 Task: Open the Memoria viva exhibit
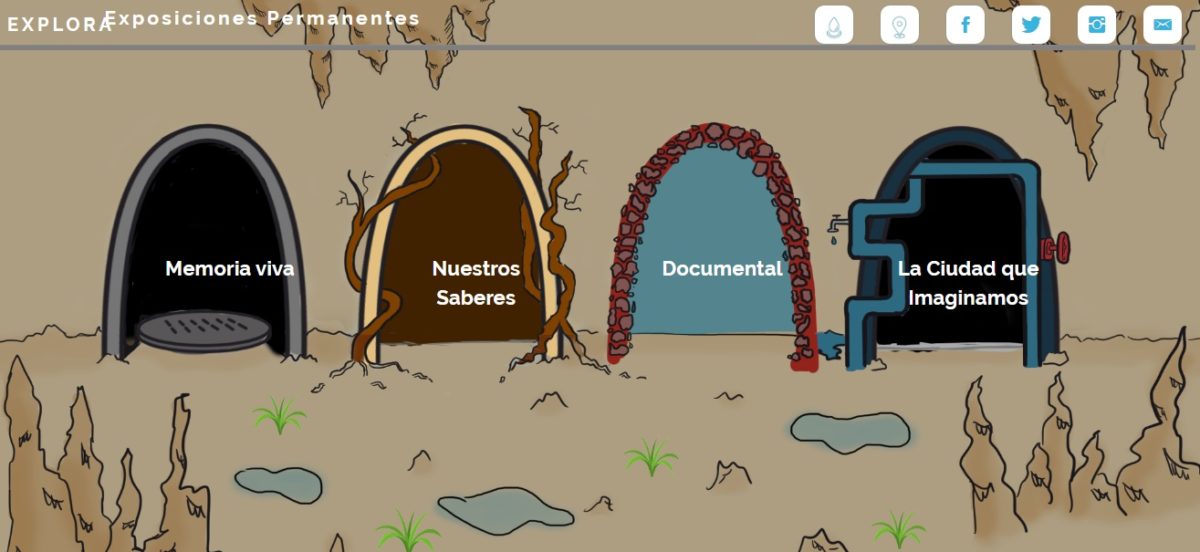coord(229,268)
